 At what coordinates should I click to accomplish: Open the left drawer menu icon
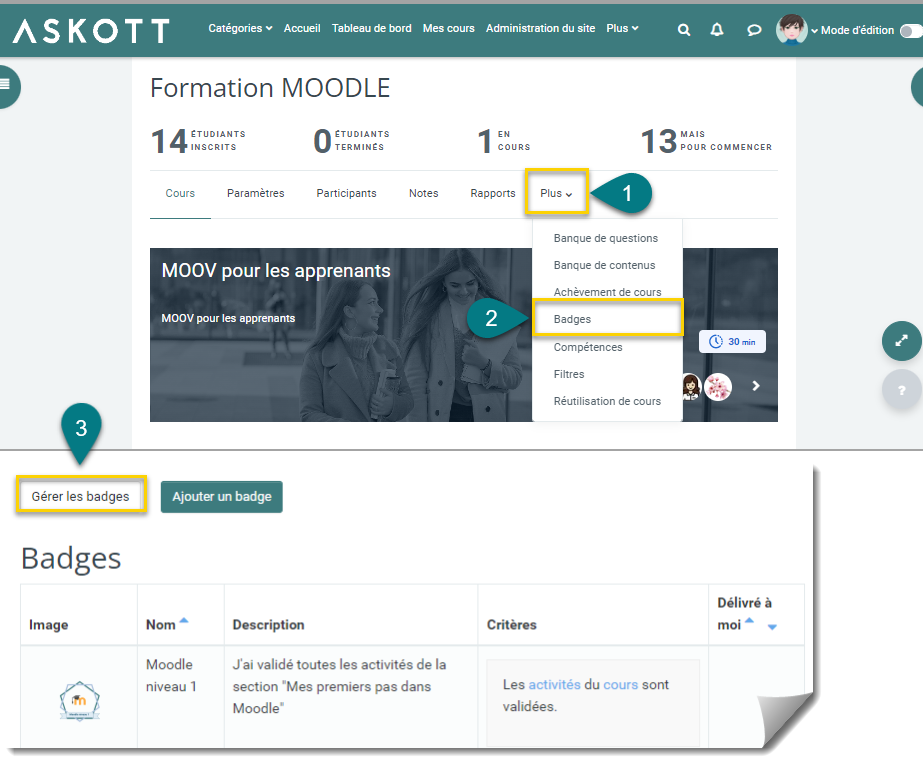tap(5, 86)
